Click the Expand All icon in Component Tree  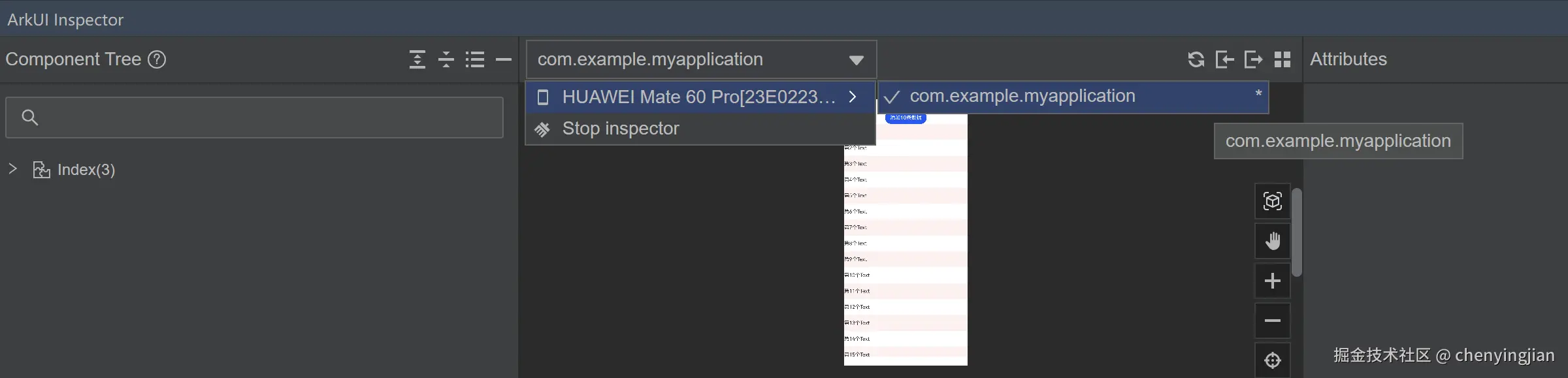point(417,59)
